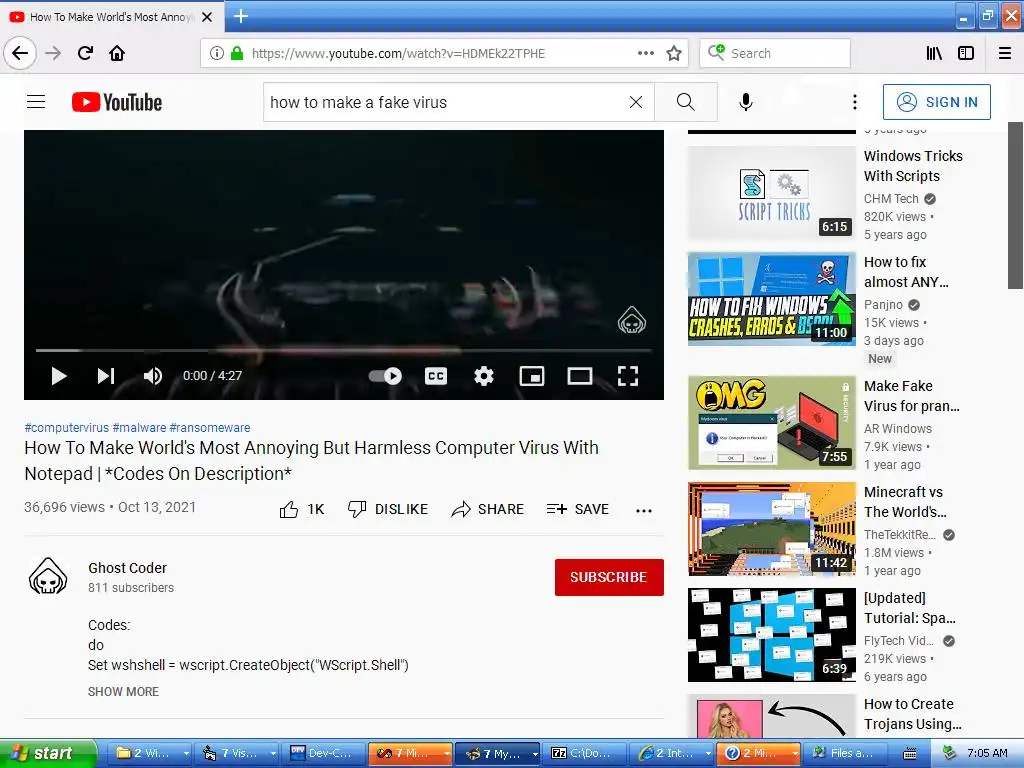Viewport: 1024px width, 768px height.
Task: Reload the current page
Action: [85, 54]
